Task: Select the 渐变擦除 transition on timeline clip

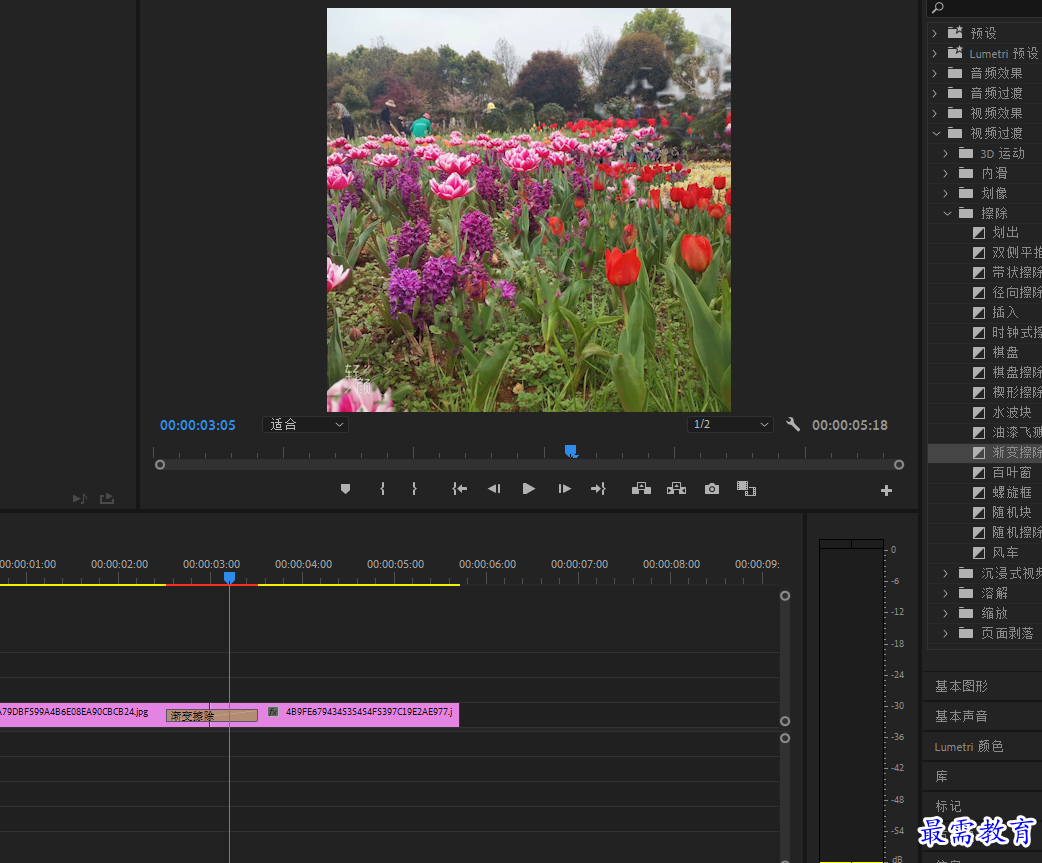Action: click(211, 716)
